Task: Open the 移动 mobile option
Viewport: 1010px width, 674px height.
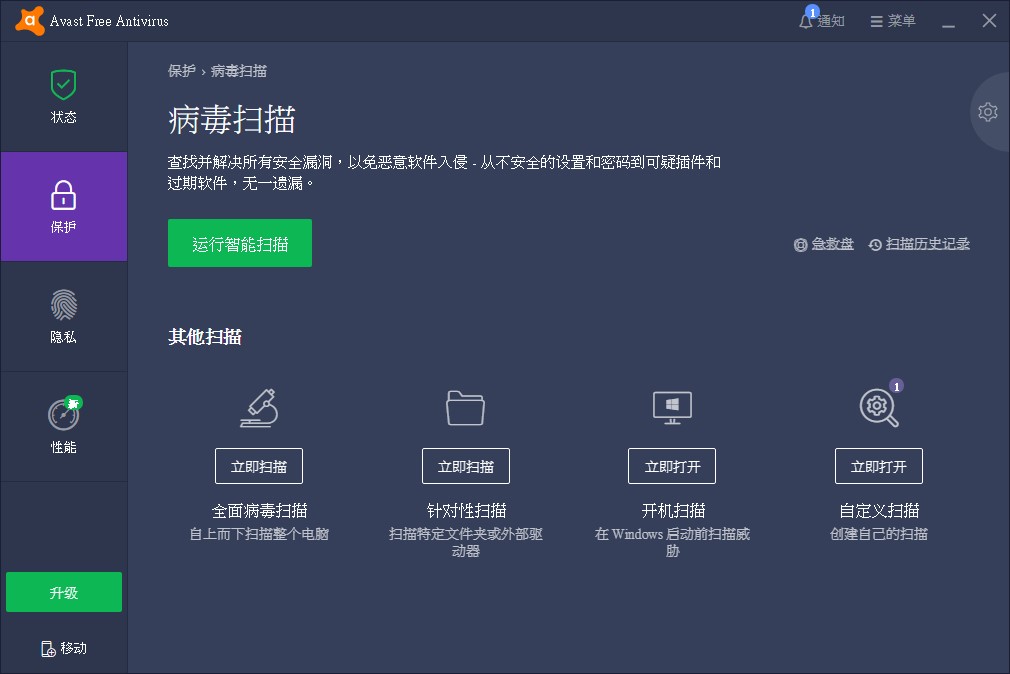Action: (63, 648)
